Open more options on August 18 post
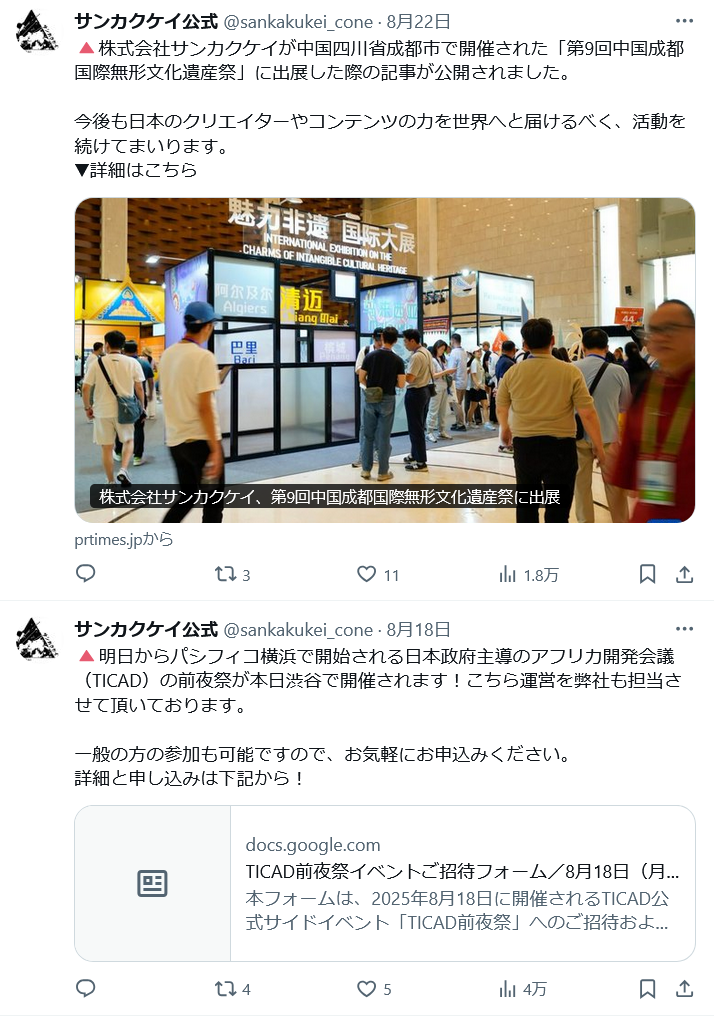 click(x=684, y=628)
